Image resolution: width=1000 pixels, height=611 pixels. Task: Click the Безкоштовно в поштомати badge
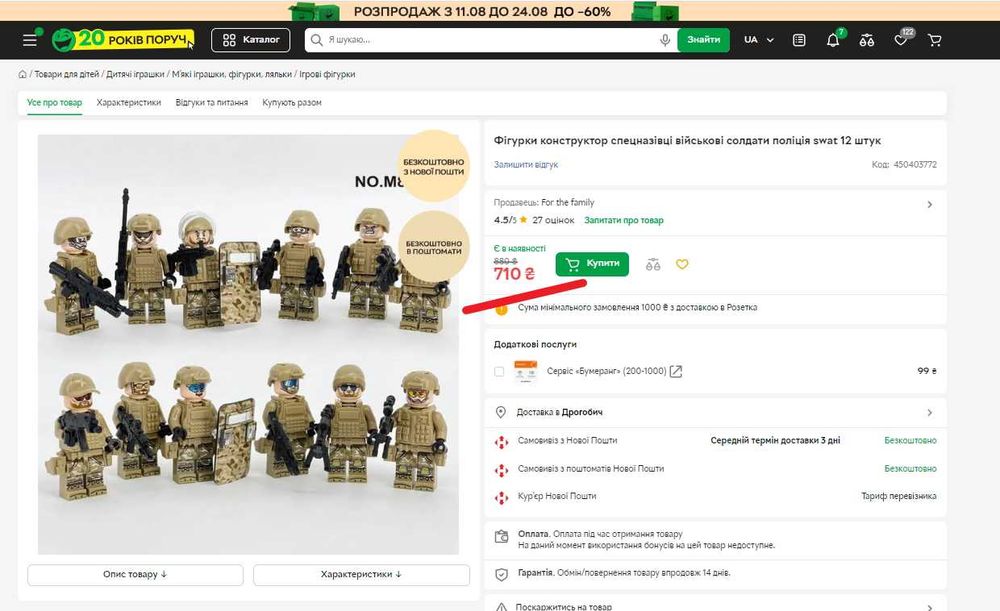pos(434,247)
